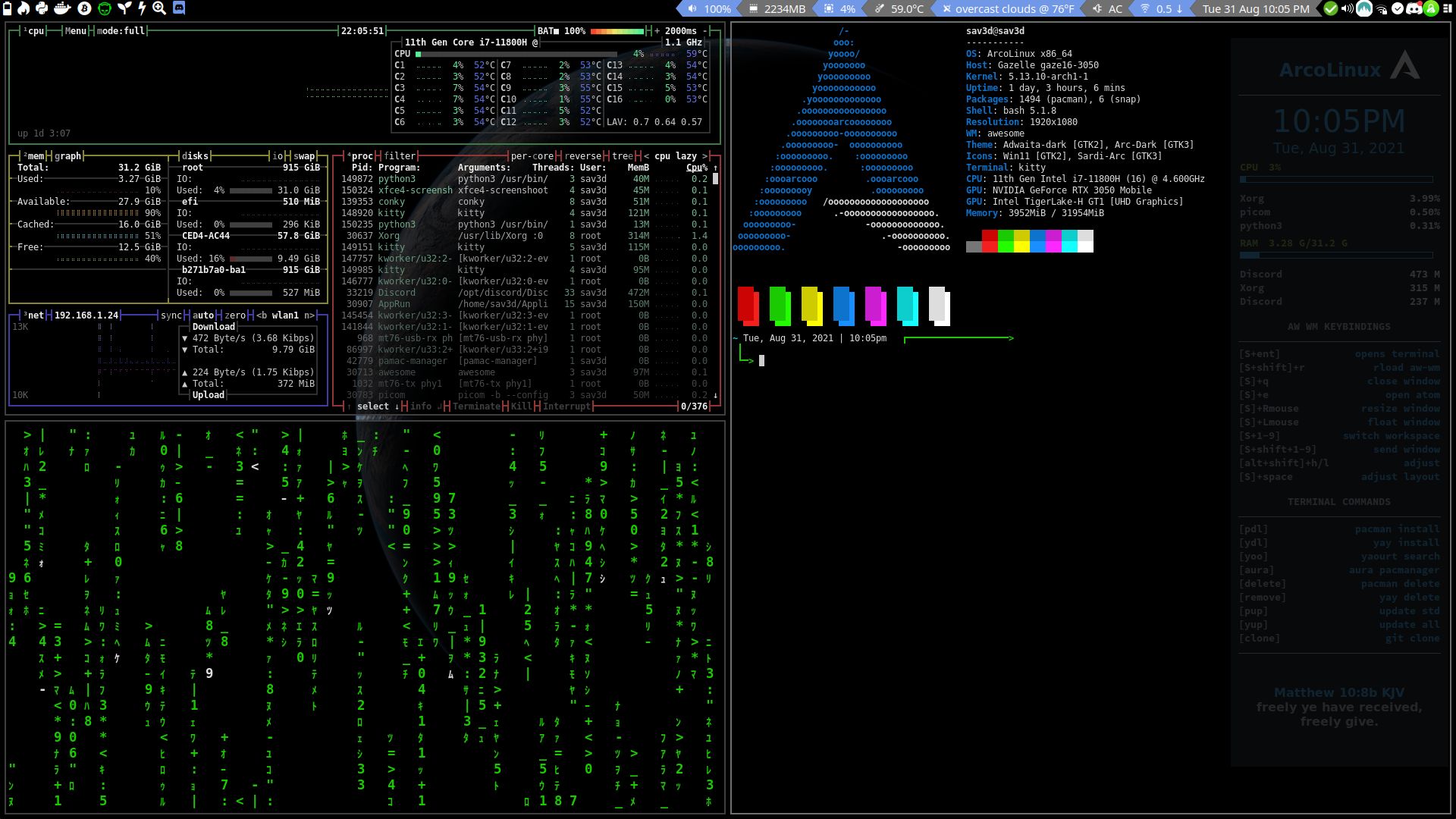Toggle reverse sorting in the proc panel
1456x819 pixels.
point(583,156)
